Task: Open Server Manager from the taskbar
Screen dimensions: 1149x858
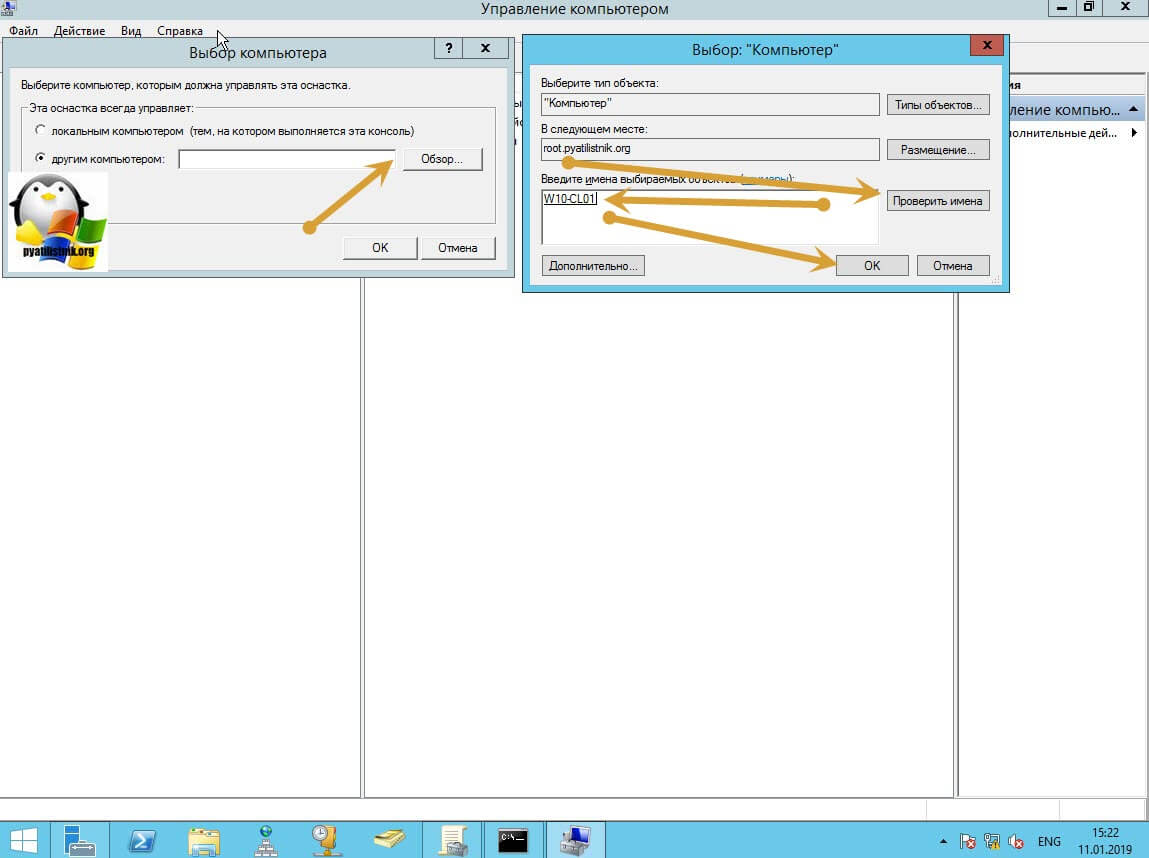Action: (x=79, y=839)
